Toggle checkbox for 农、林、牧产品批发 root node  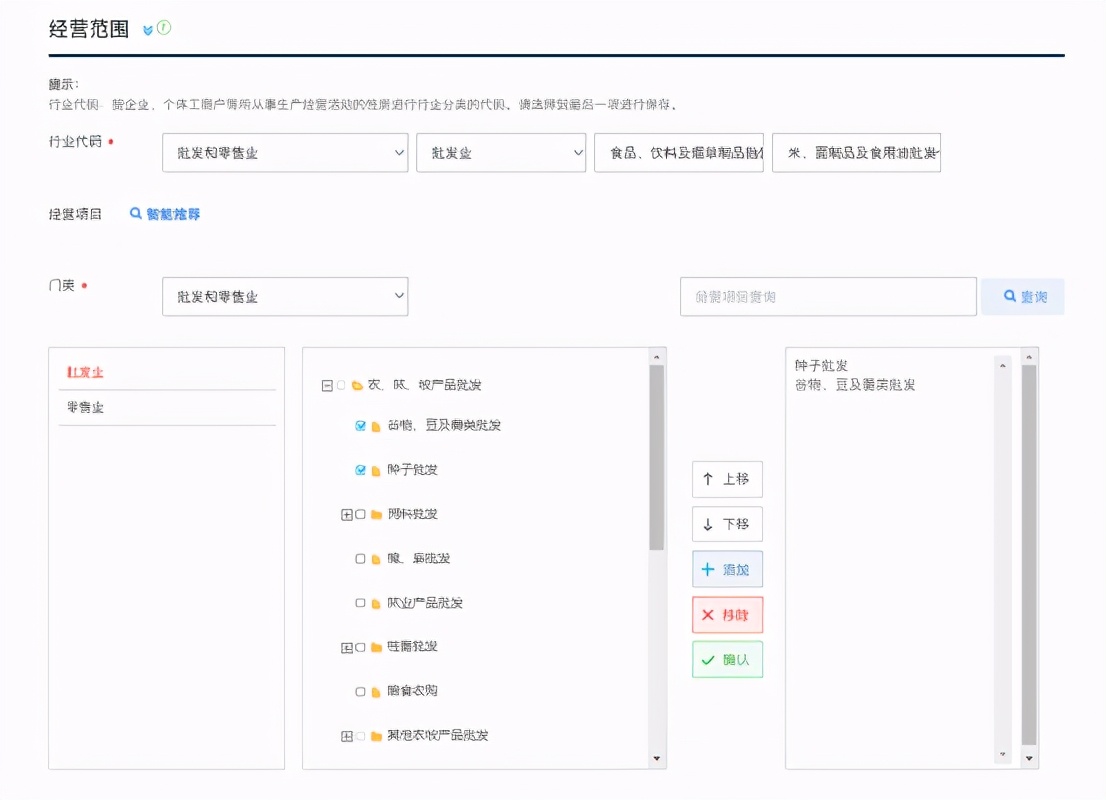[x=341, y=385]
